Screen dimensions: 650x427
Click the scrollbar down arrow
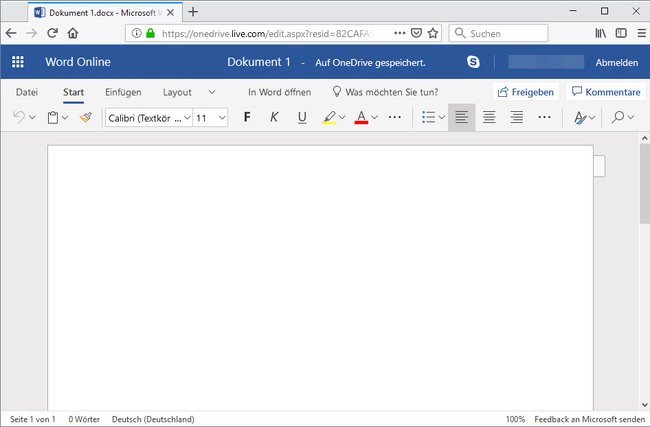(645, 405)
